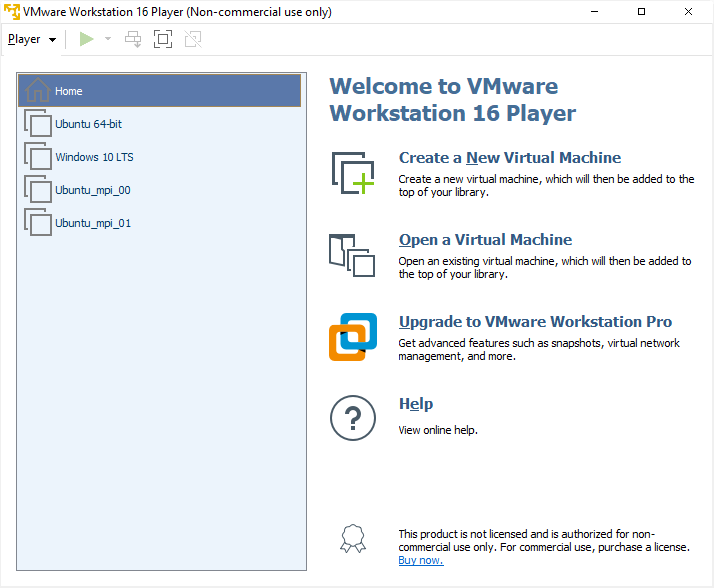Click Create a New Virtual Machine link
The height and width of the screenshot is (588, 714).
[x=510, y=158]
